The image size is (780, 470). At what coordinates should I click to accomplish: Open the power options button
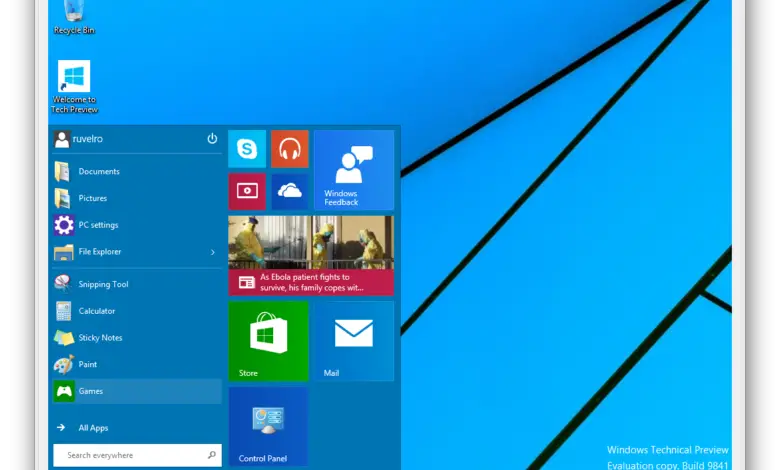[212, 139]
